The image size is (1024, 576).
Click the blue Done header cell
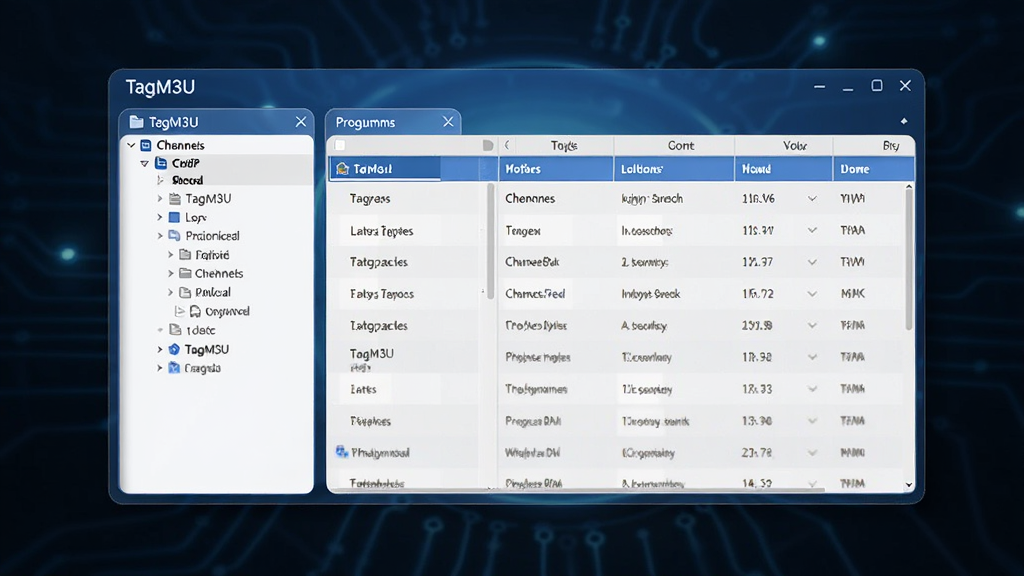click(x=873, y=168)
